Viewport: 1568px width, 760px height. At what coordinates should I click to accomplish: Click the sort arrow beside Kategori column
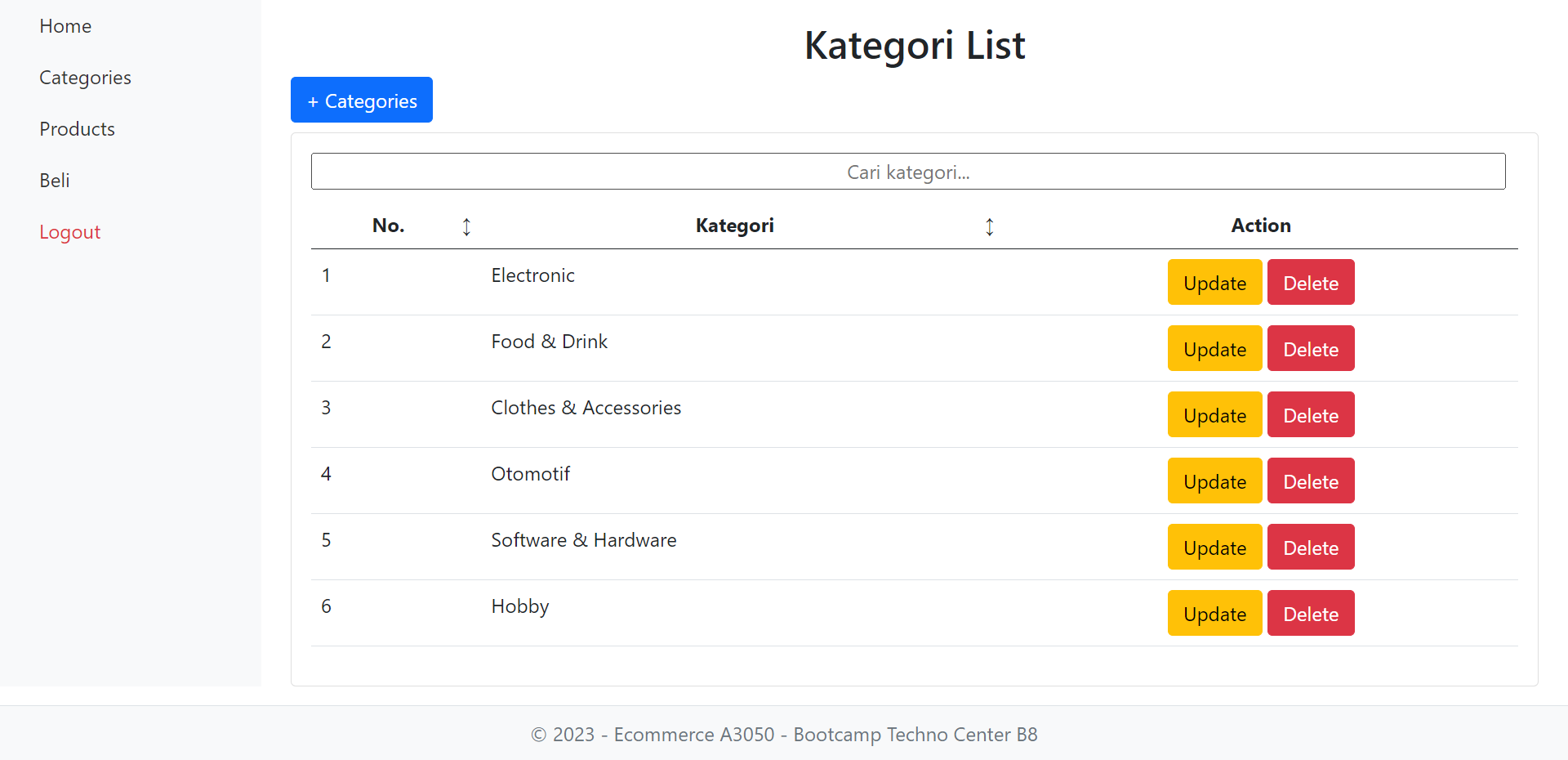tap(989, 226)
